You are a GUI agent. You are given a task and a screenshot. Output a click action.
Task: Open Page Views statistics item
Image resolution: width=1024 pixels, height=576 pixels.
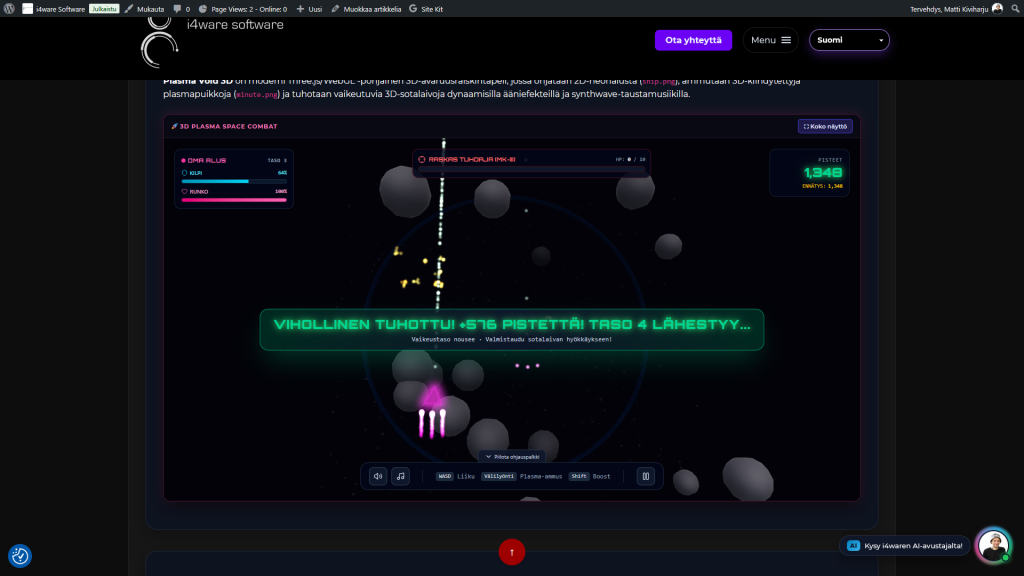coord(242,9)
